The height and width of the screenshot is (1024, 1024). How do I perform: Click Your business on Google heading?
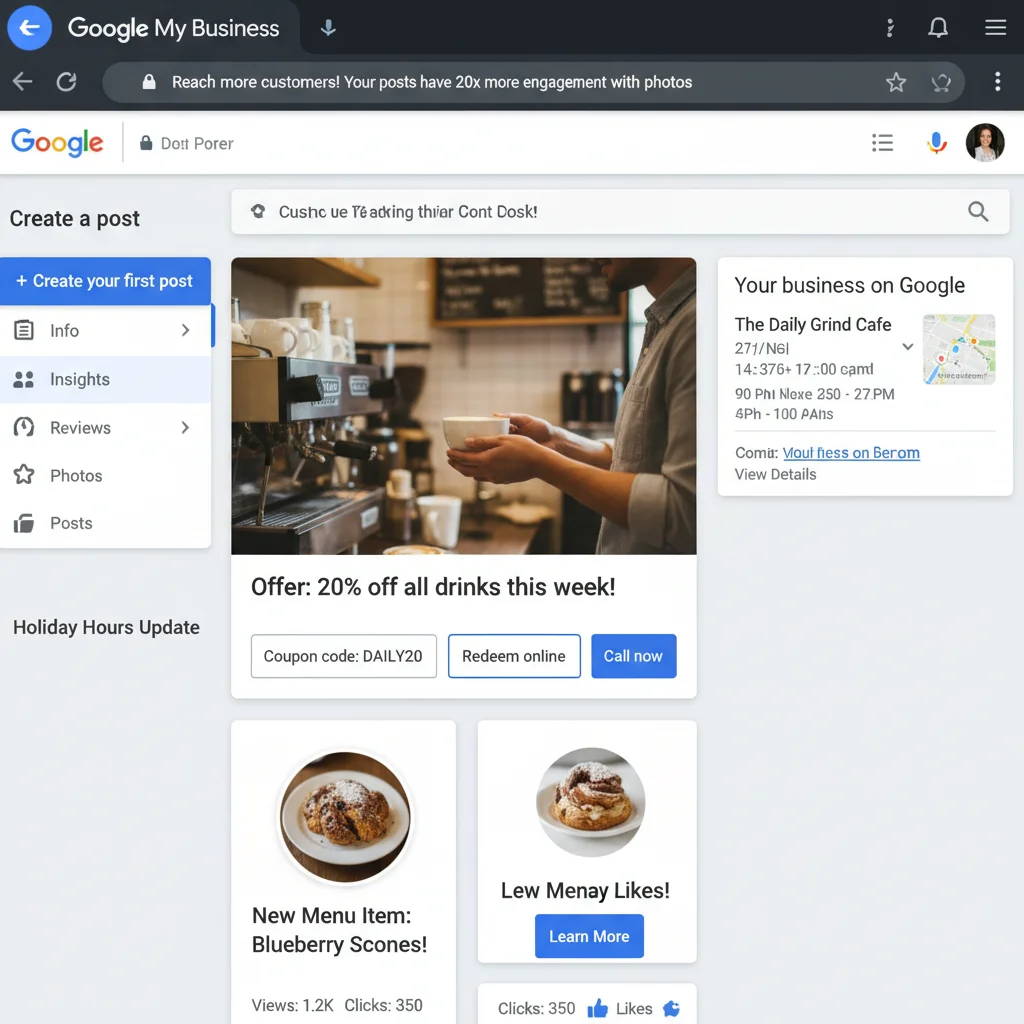pos(849,285)
